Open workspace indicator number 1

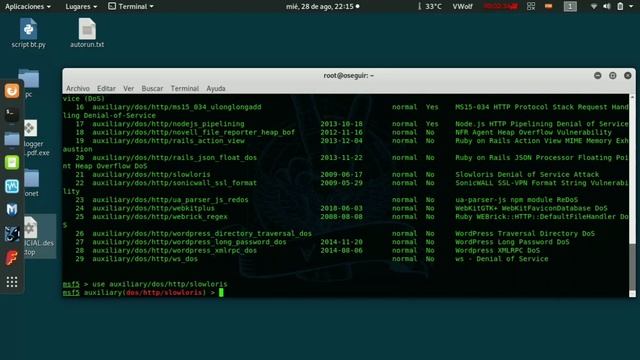[570, 7]
